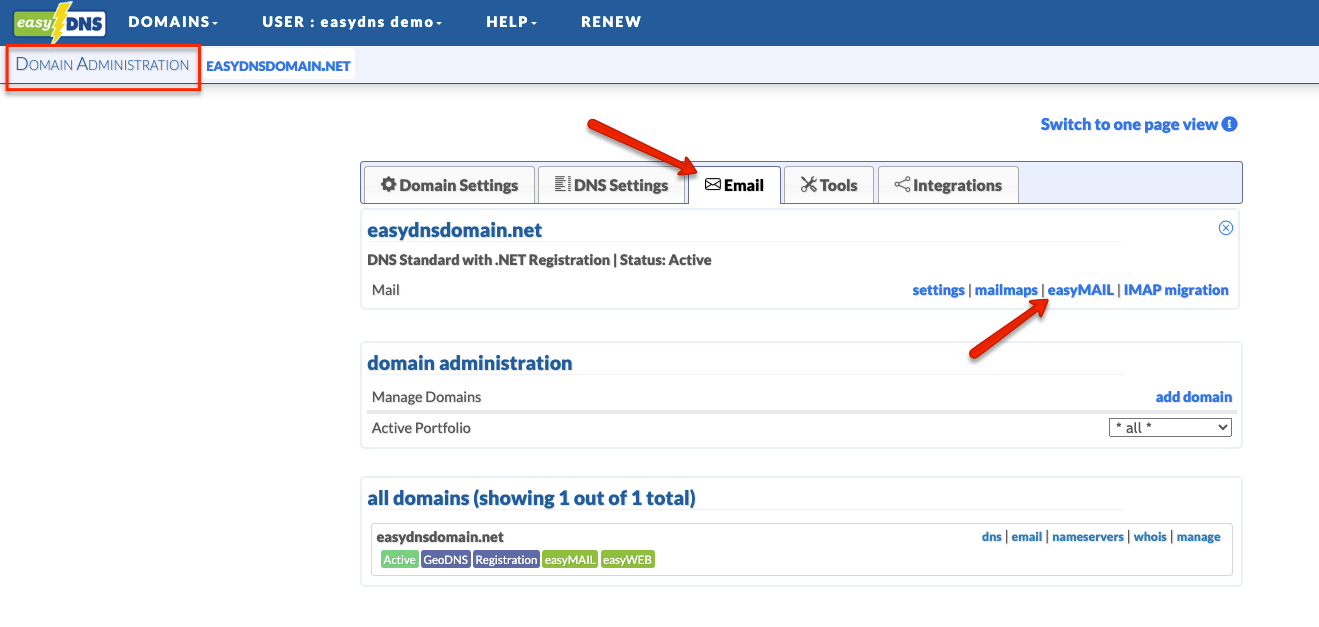Open the easyMAIL link in Mail row
The image size is (1319, 627).
[x=1080, y=290]
